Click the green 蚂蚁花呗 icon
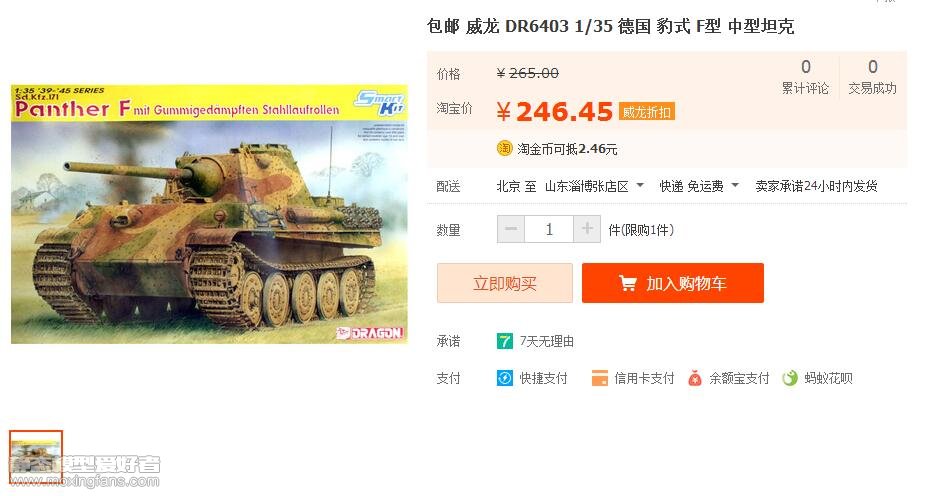This screenshot has width=928, height=496. coord(790,378)
